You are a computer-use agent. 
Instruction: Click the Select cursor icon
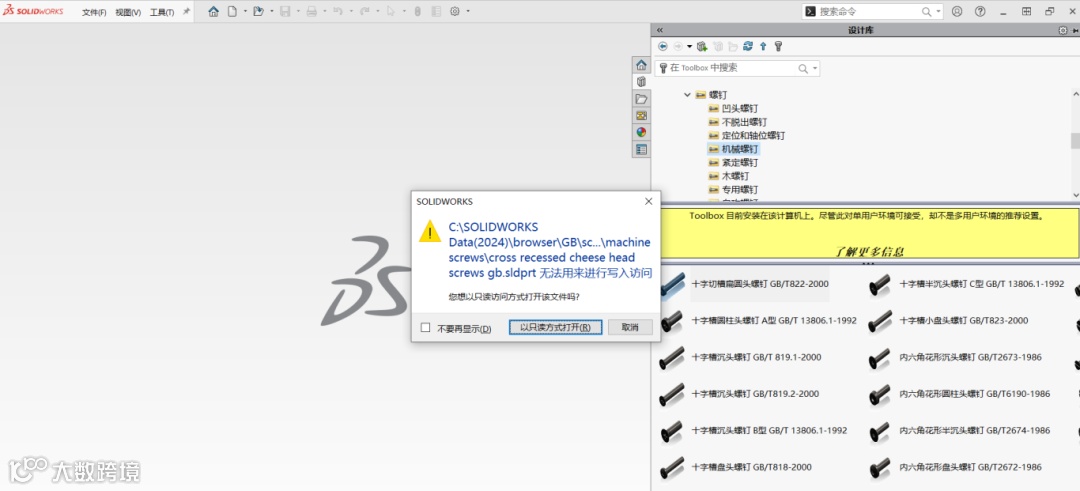pyautogui.click(x=391, y=11)
